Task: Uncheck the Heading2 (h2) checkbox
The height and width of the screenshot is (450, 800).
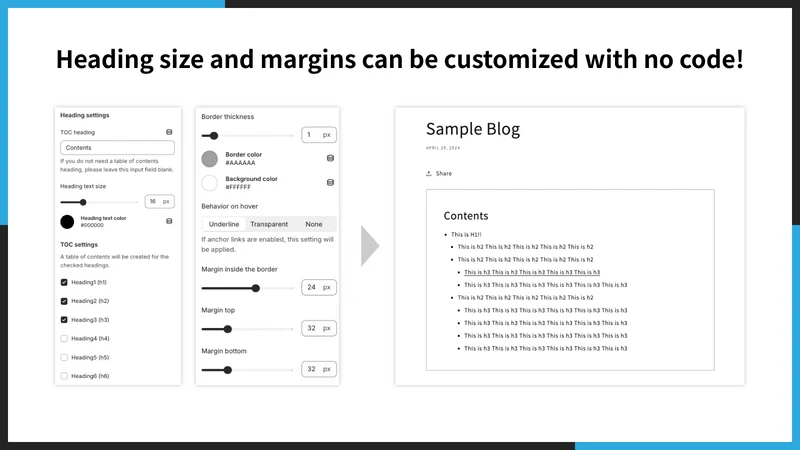Action: 64,301
